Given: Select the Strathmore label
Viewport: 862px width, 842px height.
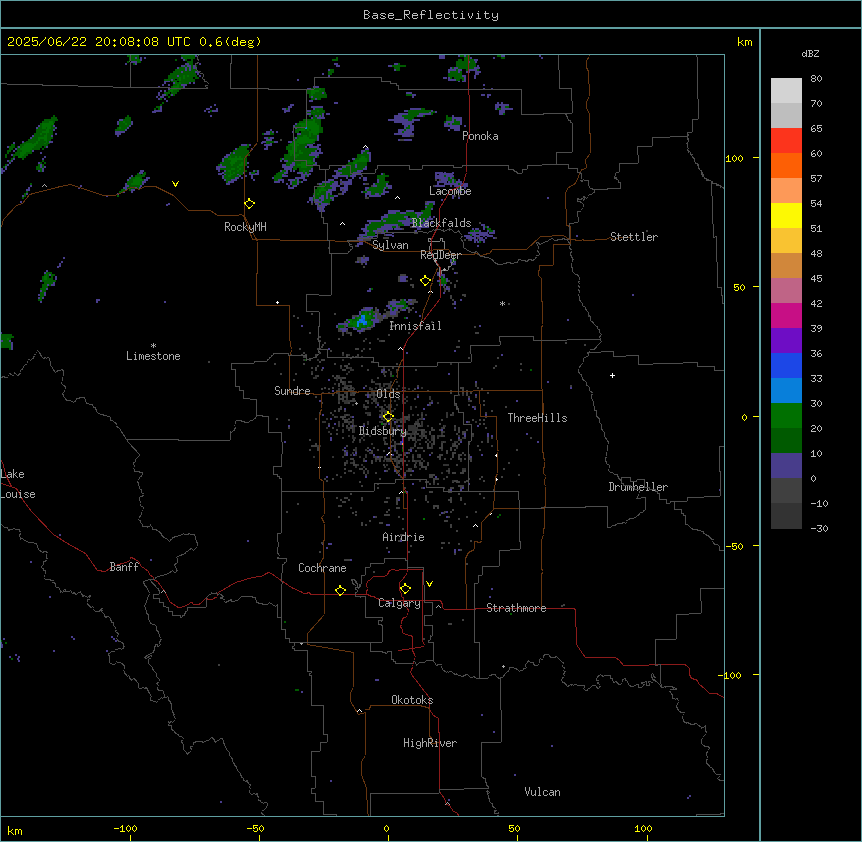Looking at the screenshot, I should [x=516, y=608].
